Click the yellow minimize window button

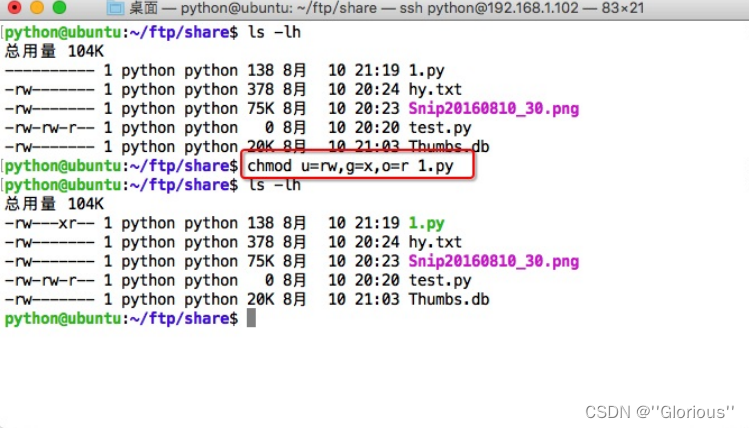pyautogui.click(x=37, y=7)
